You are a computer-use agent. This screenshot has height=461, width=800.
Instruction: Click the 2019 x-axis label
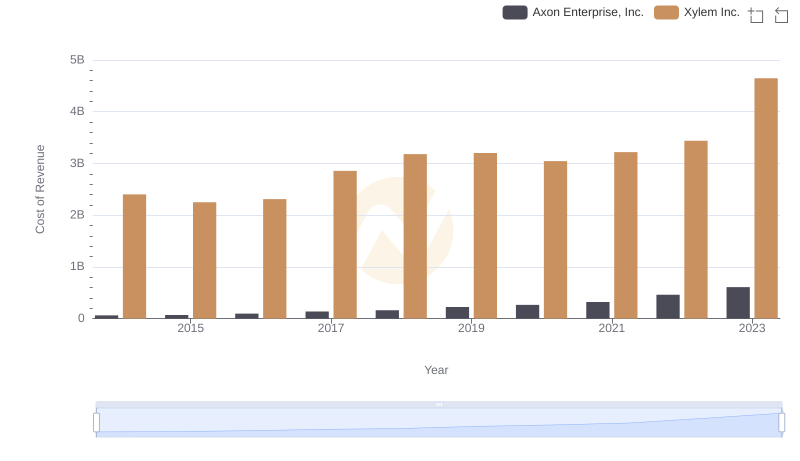point(471,328)
